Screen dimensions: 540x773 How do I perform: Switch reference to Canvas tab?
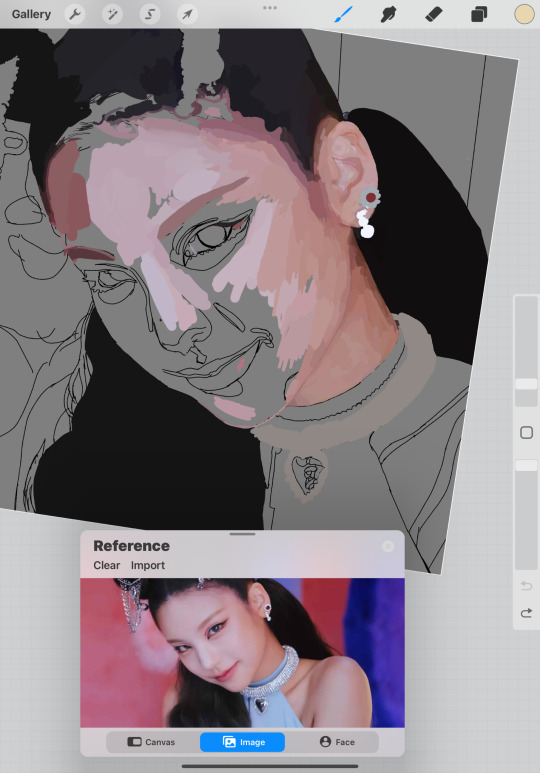(151, 742)
